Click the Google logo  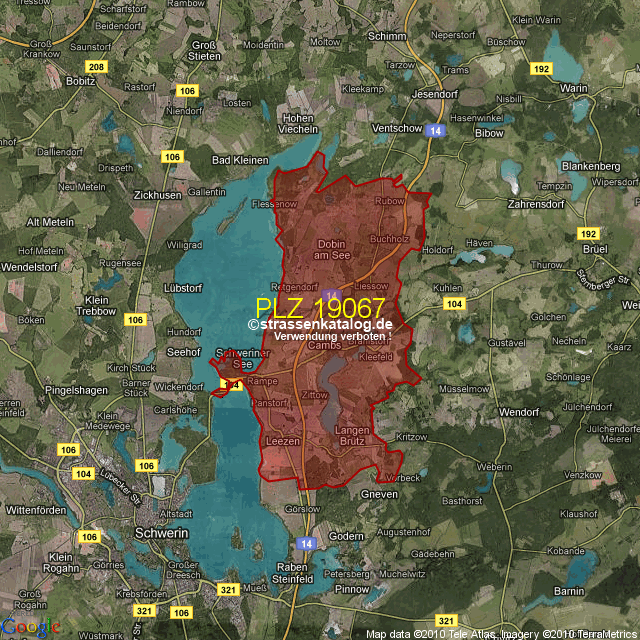pyautogui.click(x=30, y=627)
